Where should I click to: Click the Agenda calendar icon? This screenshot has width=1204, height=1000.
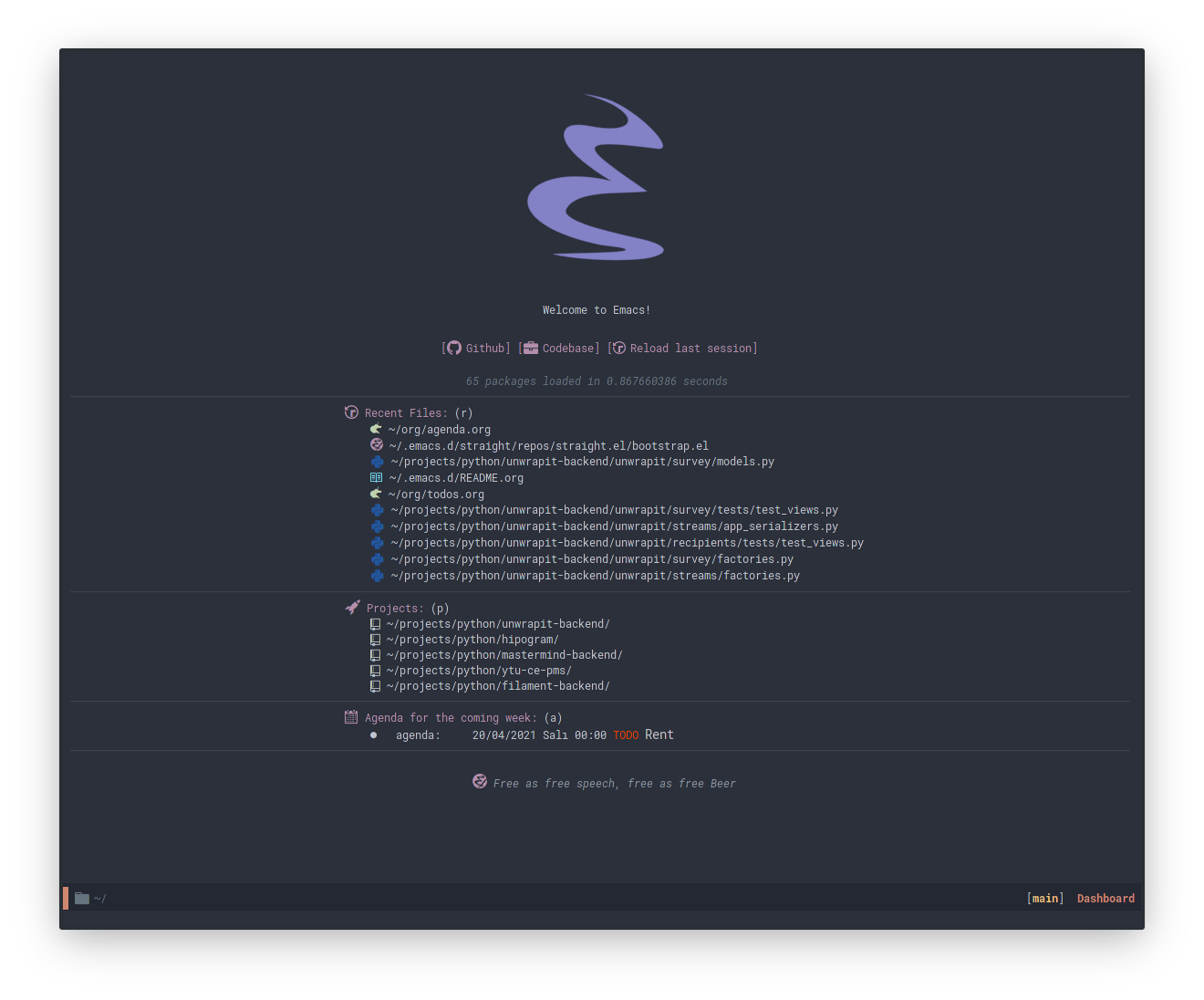(351, 717)
